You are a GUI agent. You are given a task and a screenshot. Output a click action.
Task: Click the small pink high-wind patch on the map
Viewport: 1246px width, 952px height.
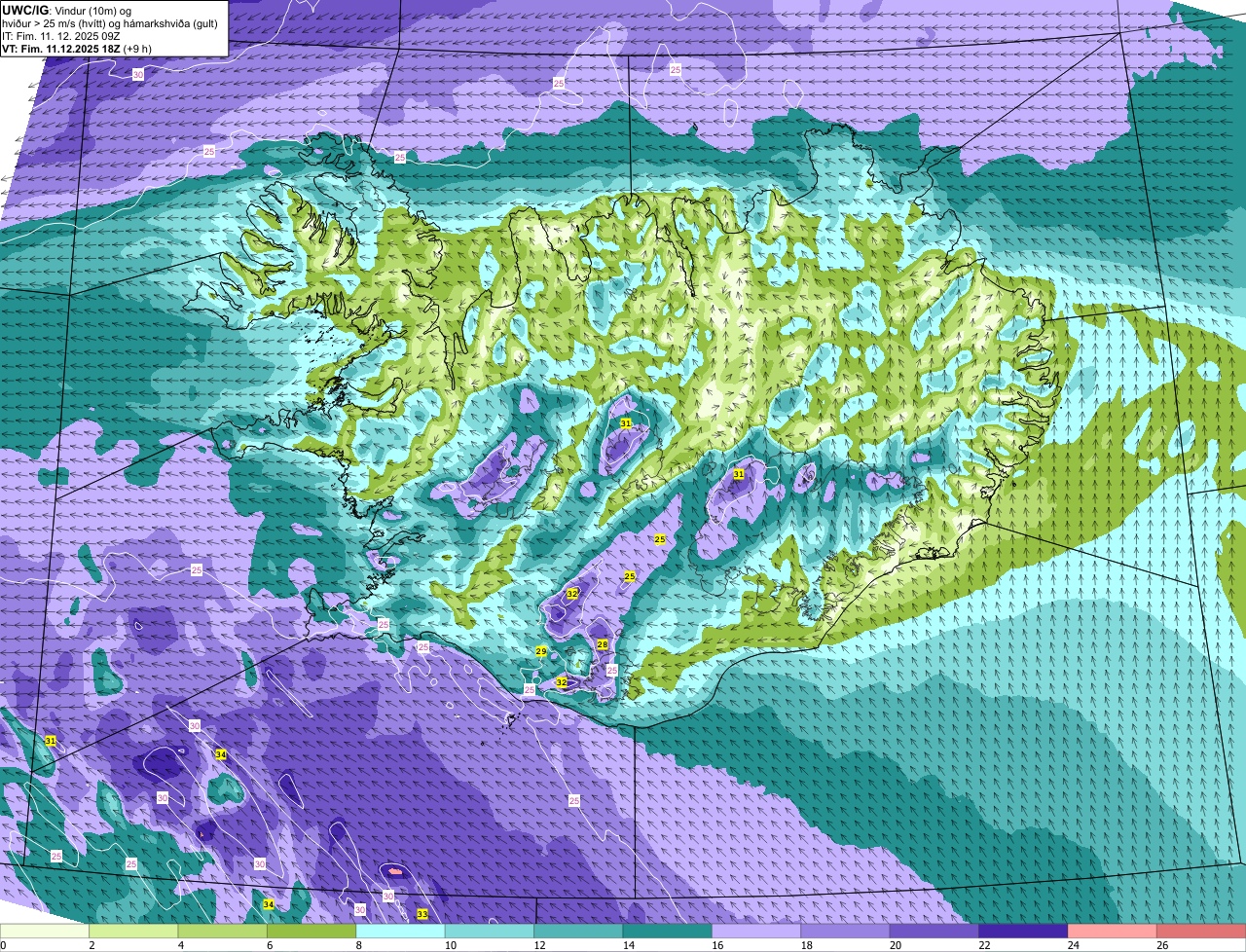coord(395,870)
